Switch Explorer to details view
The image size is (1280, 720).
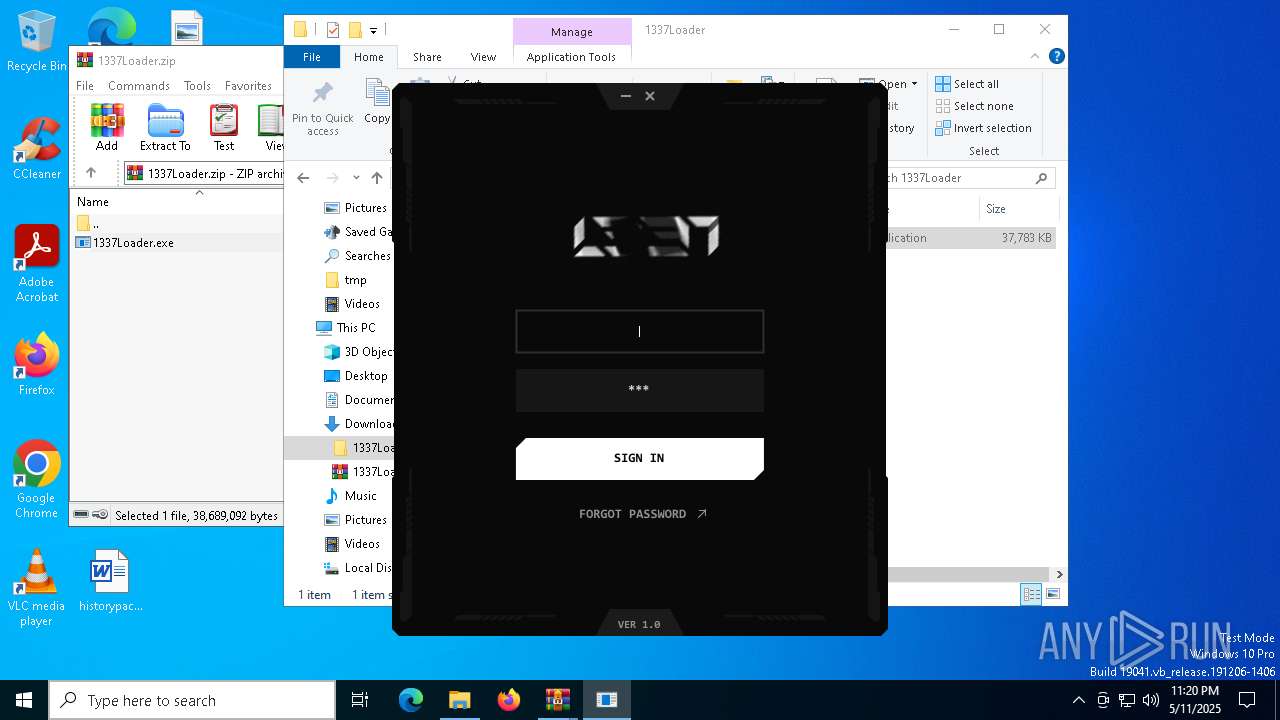(x=1031, y=594)
